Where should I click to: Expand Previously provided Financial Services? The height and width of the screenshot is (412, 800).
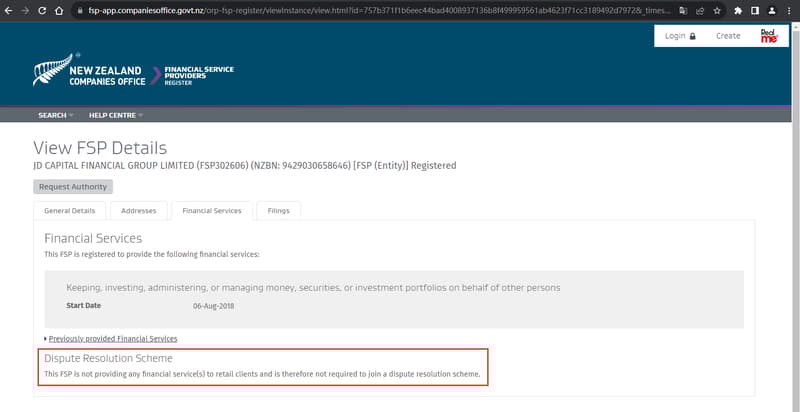113,339
